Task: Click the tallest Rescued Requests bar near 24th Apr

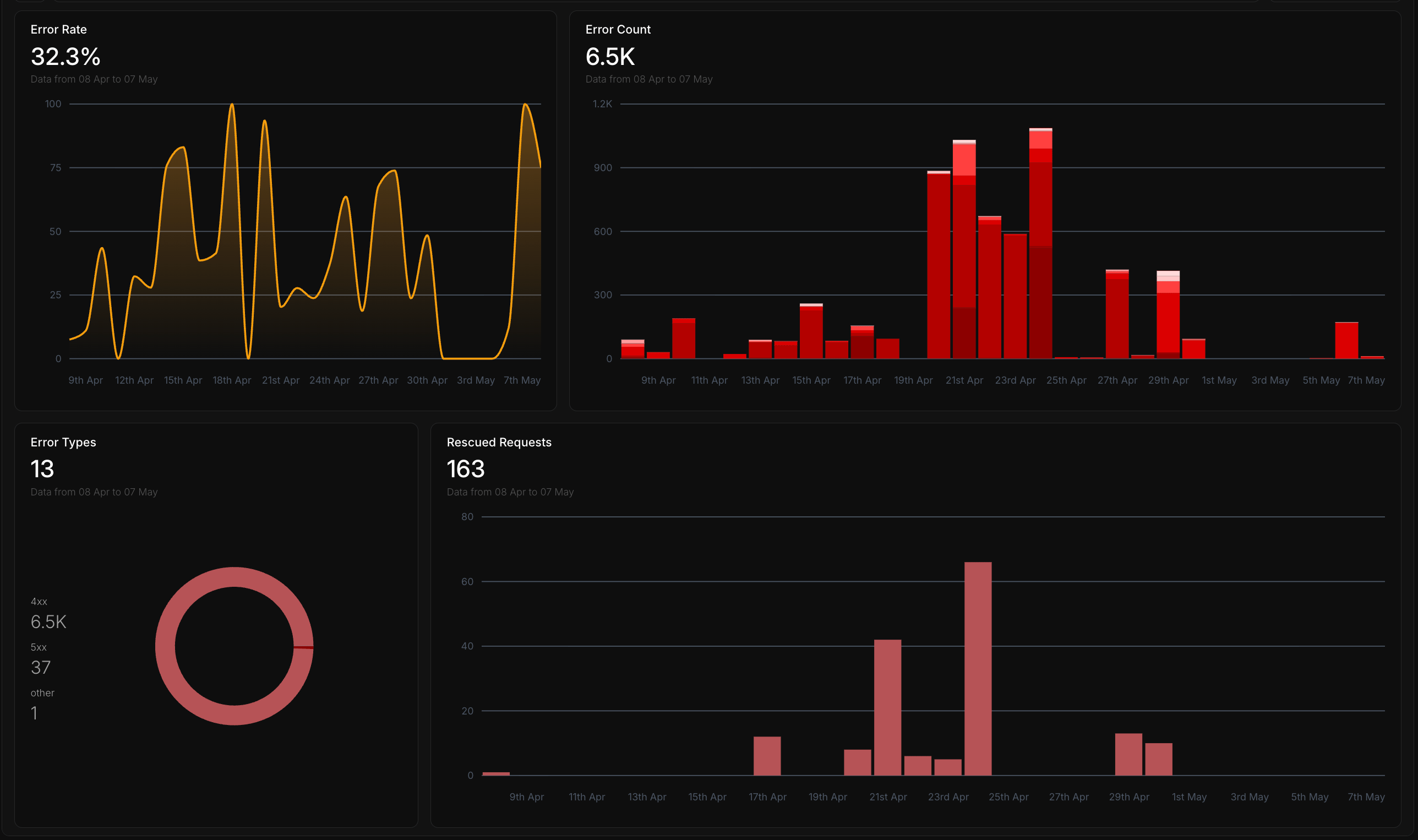Action: pyautogui.click(x=978, y=668)
